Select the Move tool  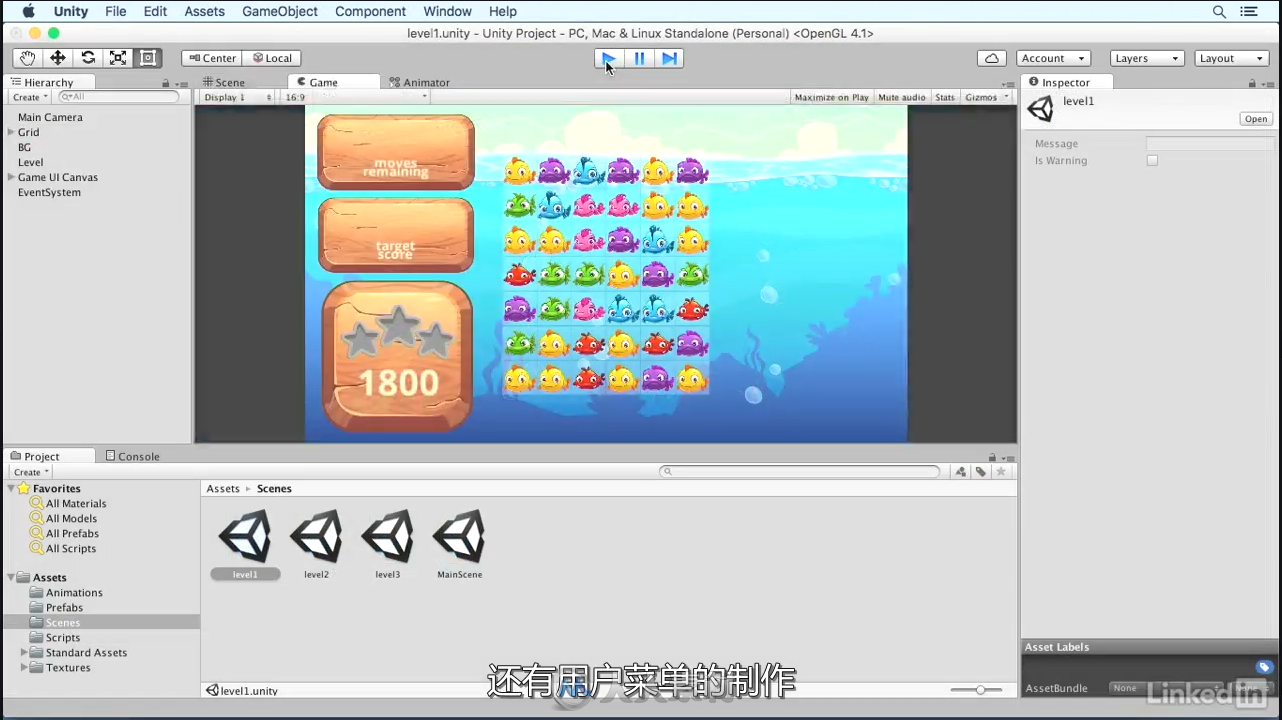coord(58,58)
